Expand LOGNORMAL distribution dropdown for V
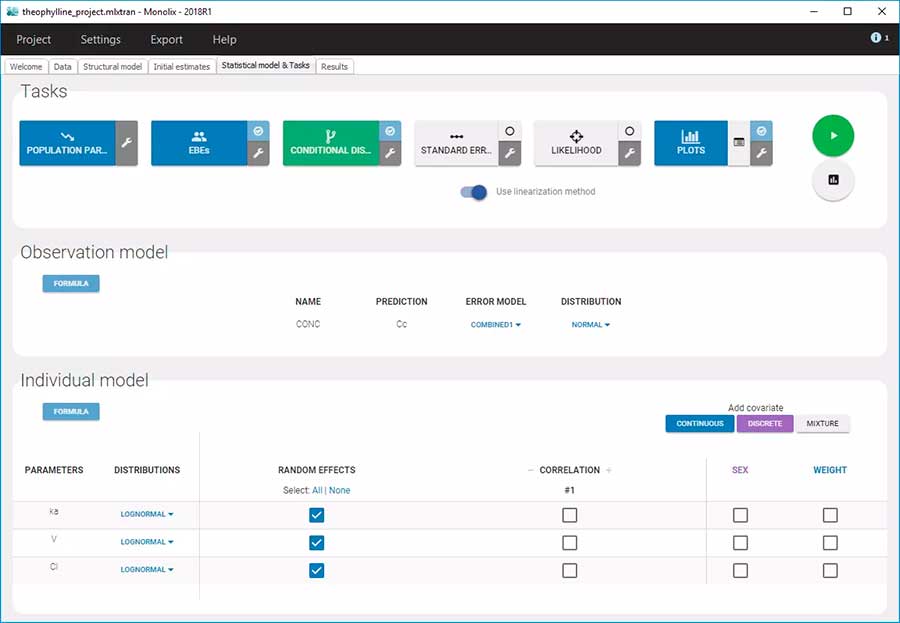This screenshot has height=623, width=900. click(147, 542)
